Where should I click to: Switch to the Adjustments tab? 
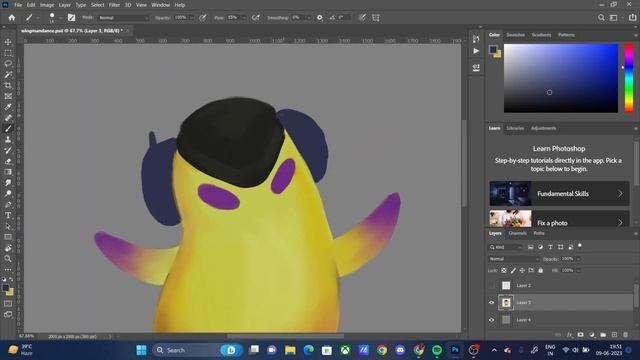(x=543, y=128)
